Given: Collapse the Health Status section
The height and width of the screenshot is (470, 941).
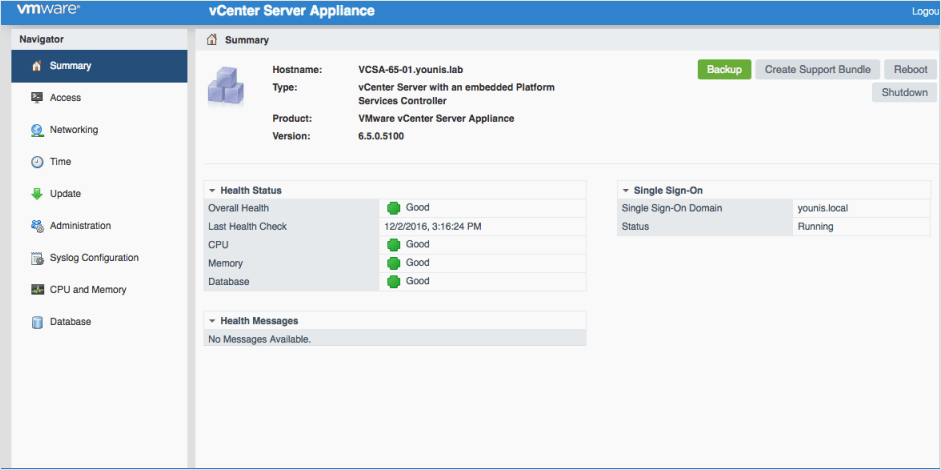Looking at the screenshot, I should (212, 190).
